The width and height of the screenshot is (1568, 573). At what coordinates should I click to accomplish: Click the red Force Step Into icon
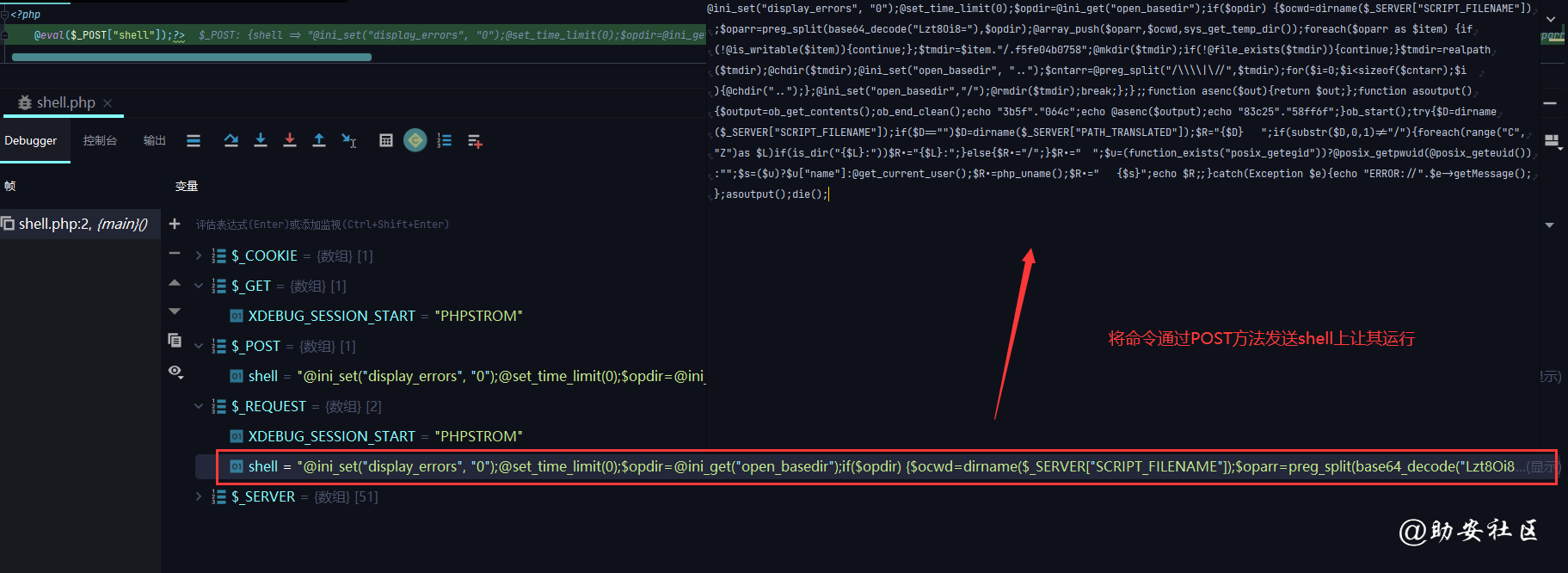click(290, 140)
